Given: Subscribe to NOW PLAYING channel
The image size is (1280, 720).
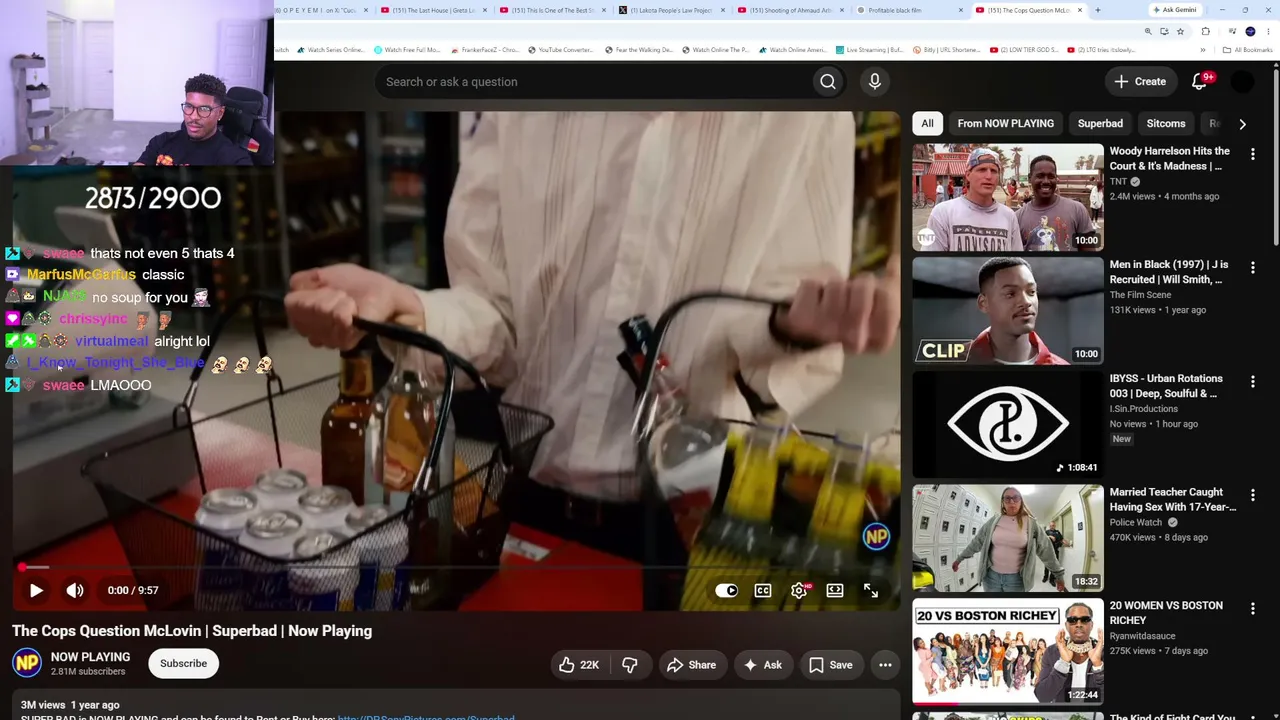Looking at the screenshot, I should click(183, 663).
